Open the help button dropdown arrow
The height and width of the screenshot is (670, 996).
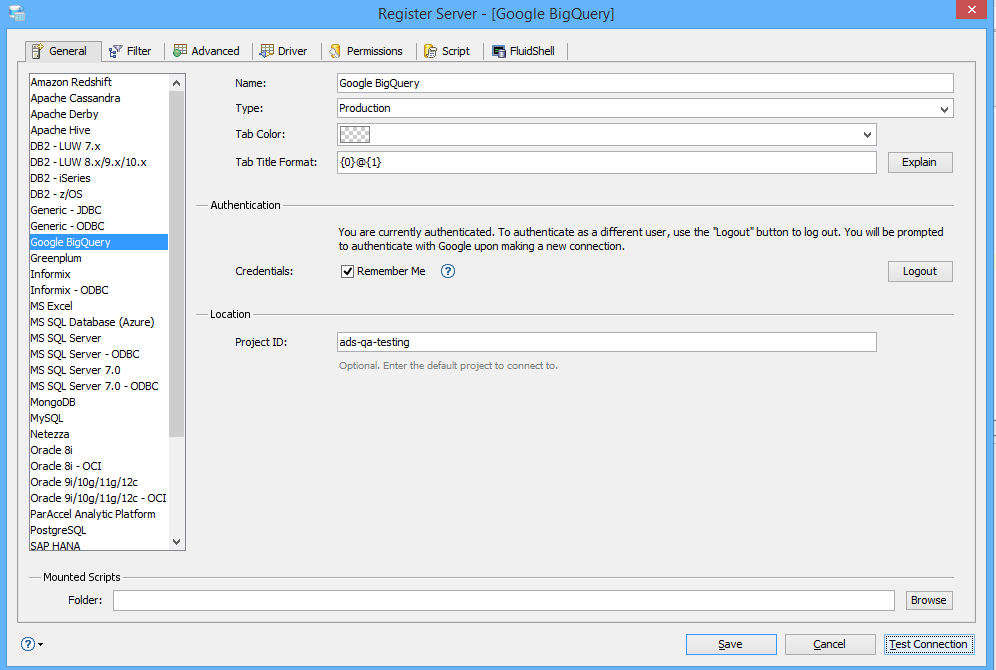[41, 645]
